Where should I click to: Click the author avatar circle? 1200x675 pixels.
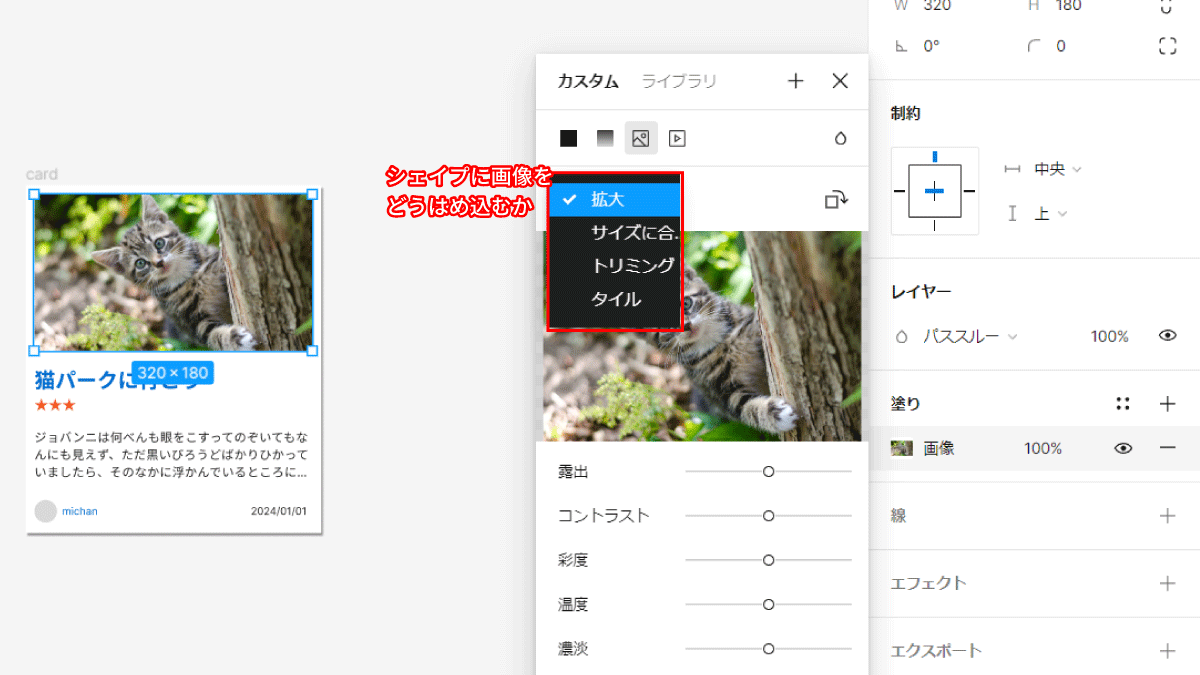tap(46, 511)
